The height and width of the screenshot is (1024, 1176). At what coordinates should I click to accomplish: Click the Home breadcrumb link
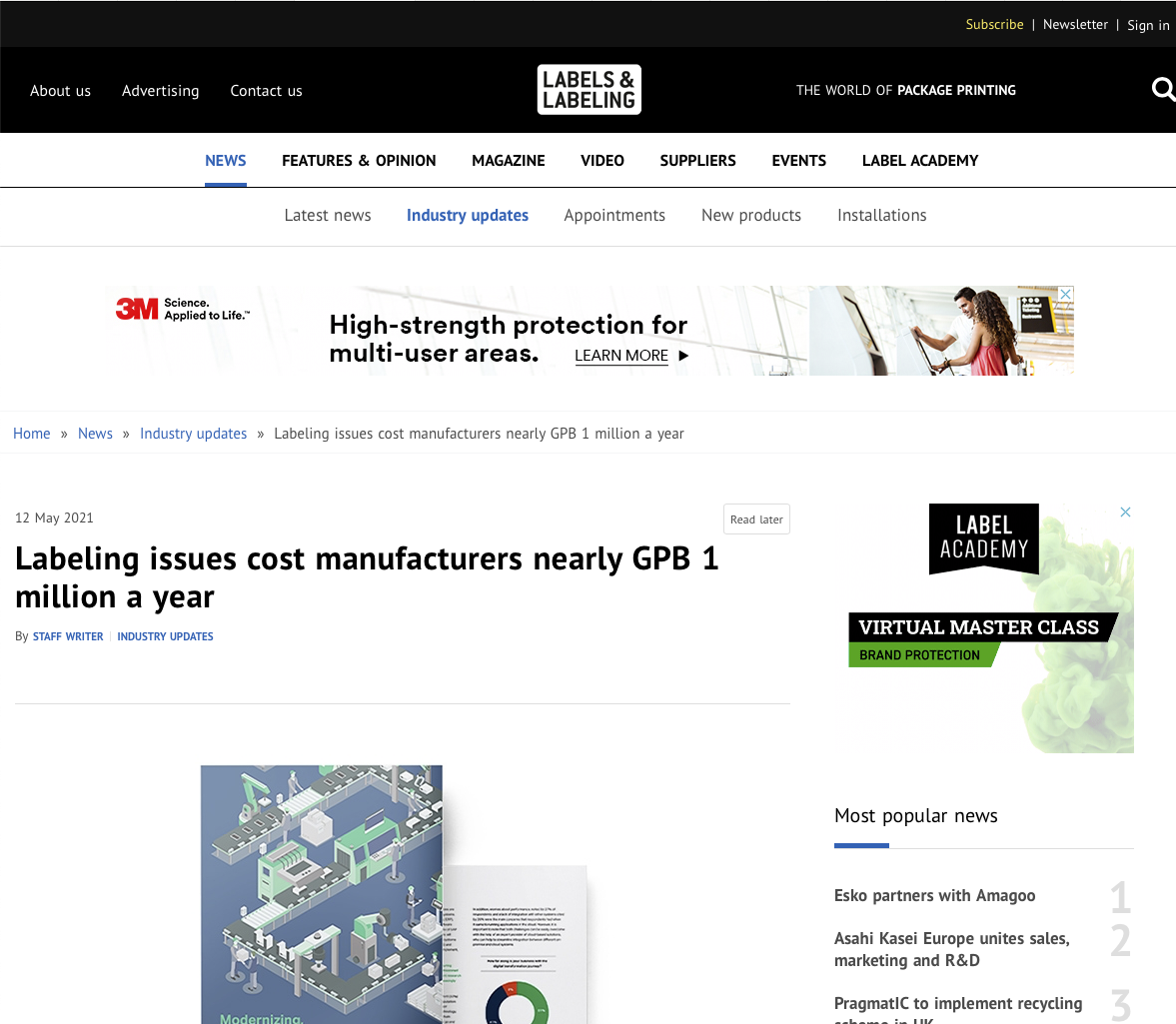[32, 434]
